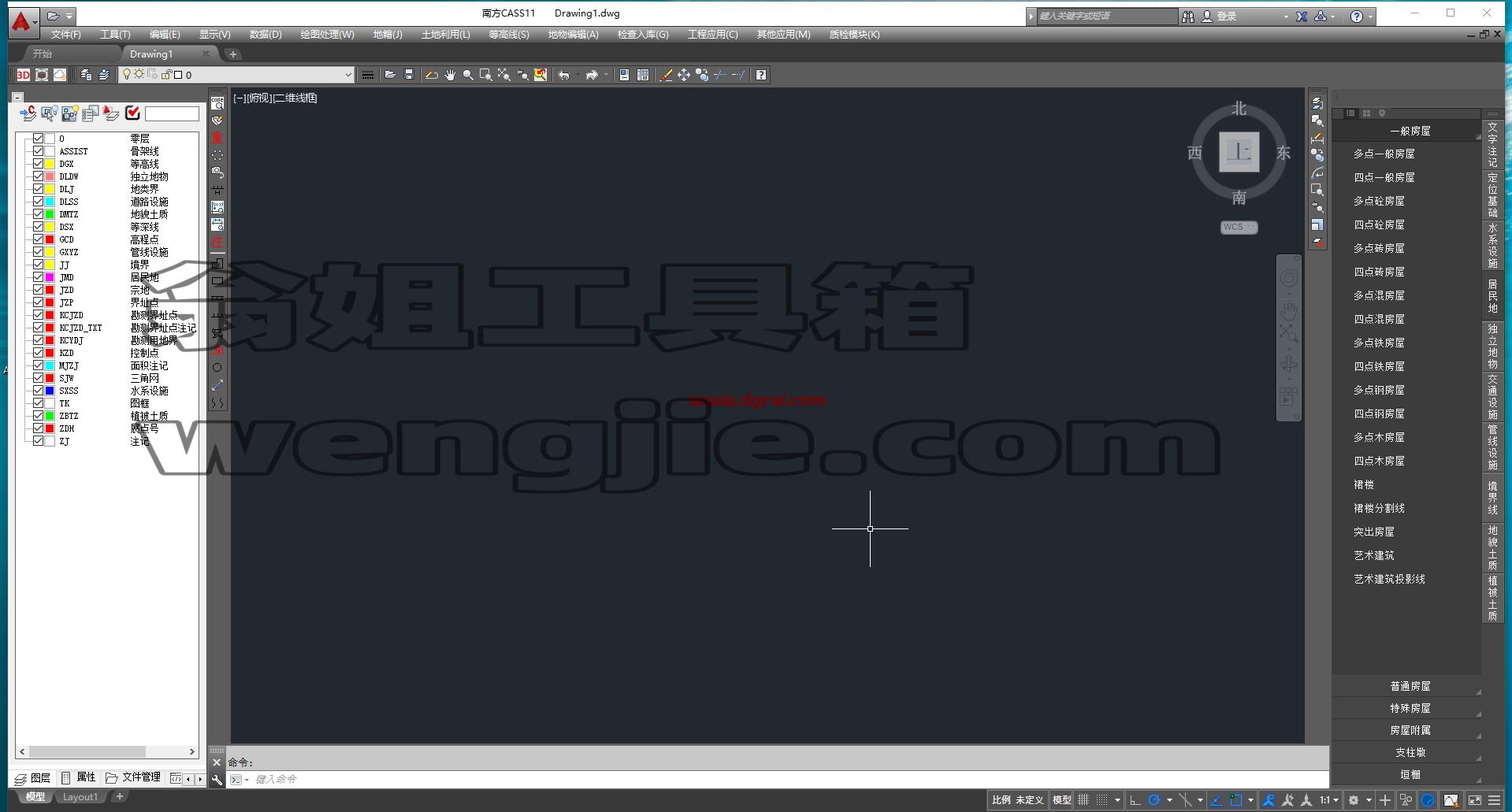This screenshot has height=812, width=1512.
Task: Click the Zoom magnifier toolbar icon
Action: coord(468,75)
